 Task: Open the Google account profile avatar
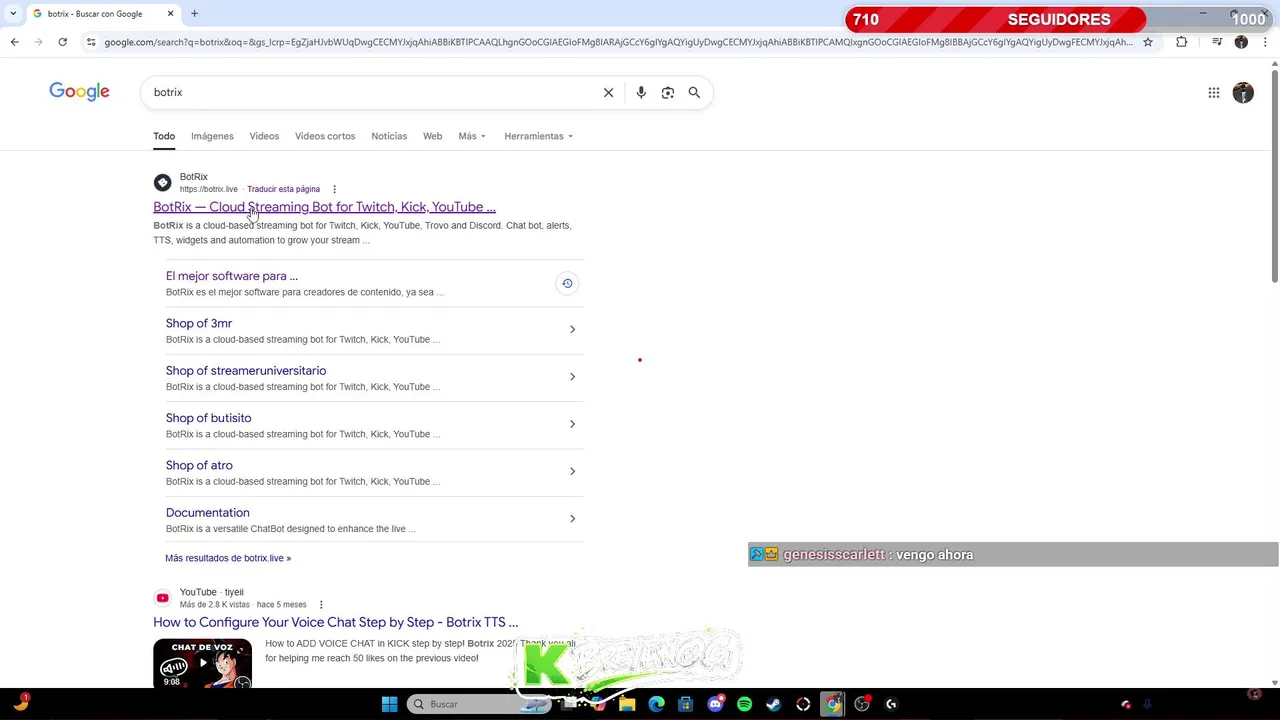coord(1243,93)
